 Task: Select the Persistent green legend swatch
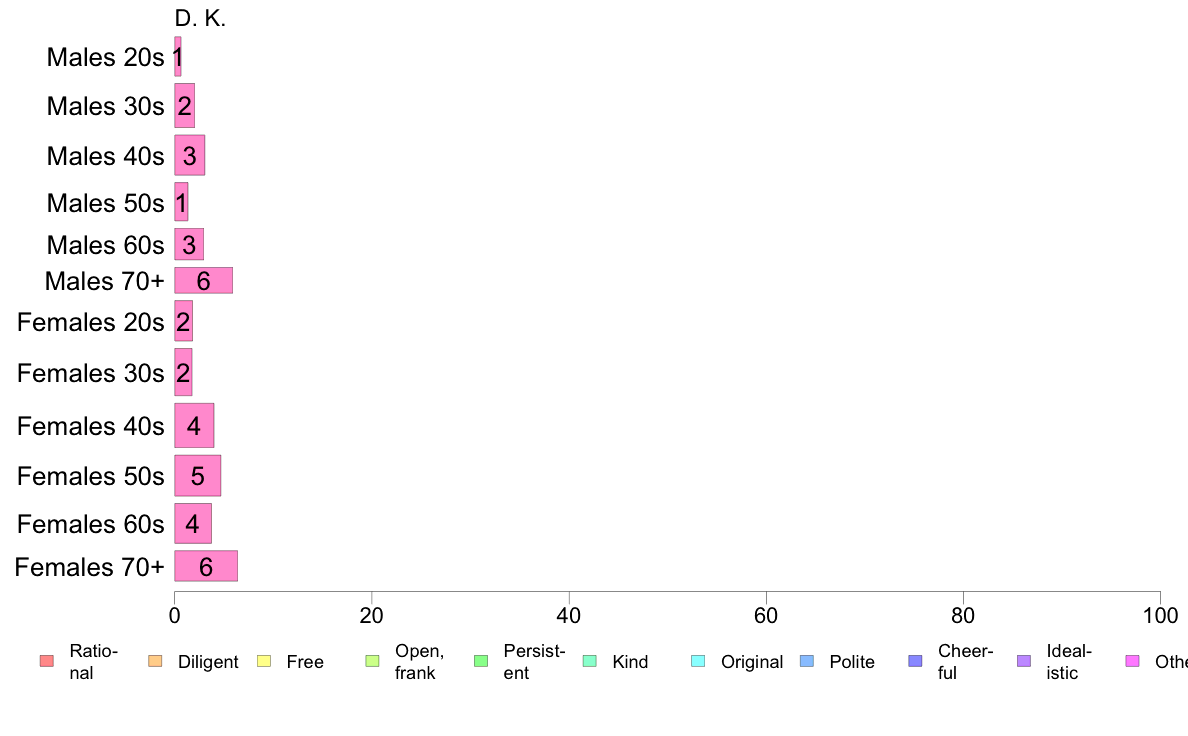click(x=481, y=661)
